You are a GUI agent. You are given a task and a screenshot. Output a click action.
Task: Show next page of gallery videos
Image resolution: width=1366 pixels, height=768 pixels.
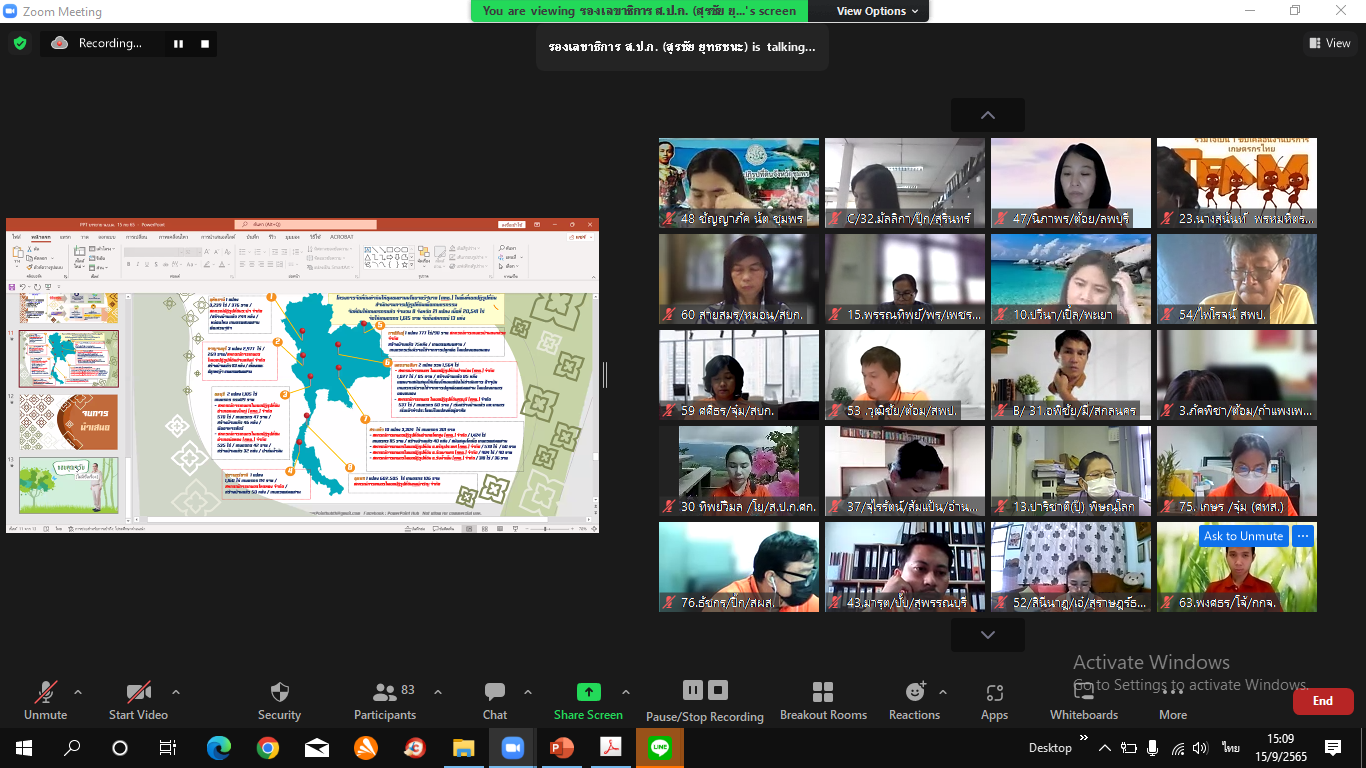[x=988, y=635]
